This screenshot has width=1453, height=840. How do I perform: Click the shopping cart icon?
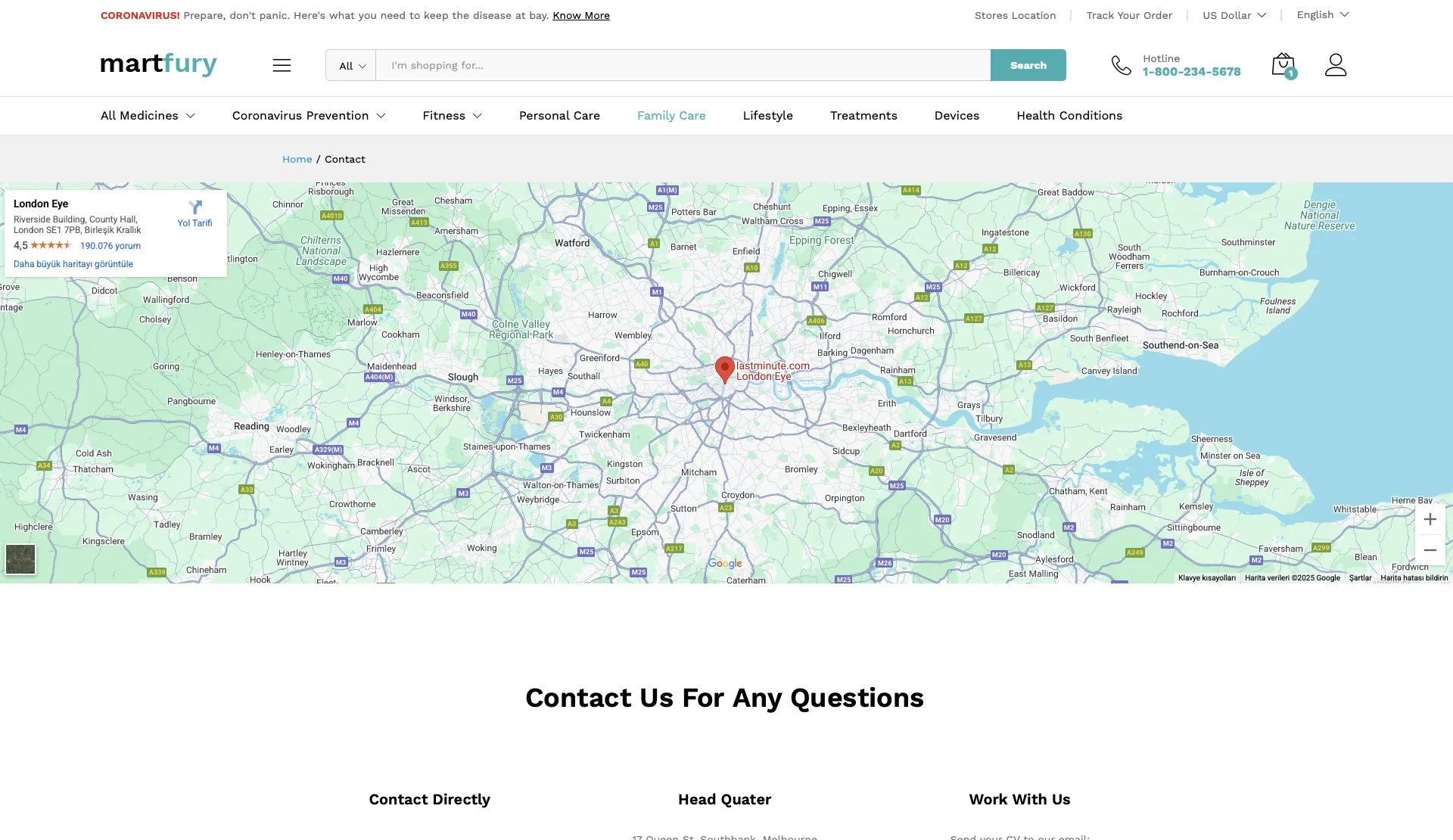point(1283,65)
